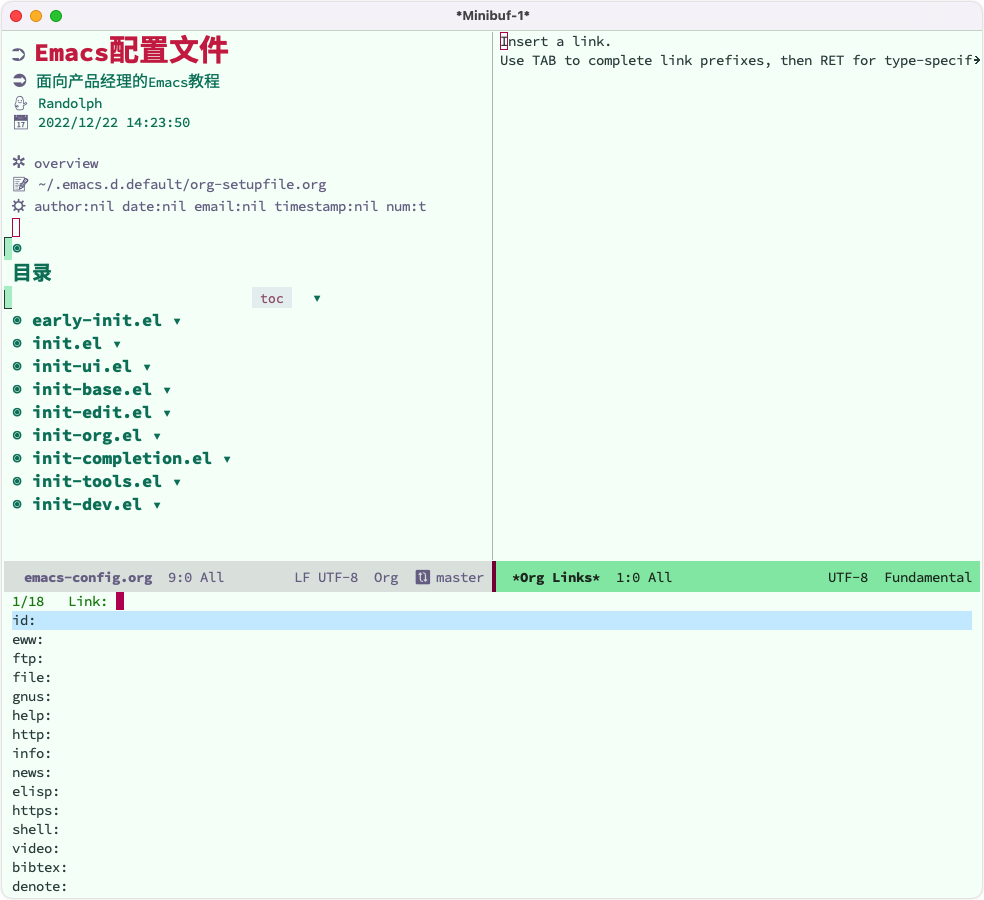Choose the denote: link prefix

pyautogui.click(x=492, y=886)
